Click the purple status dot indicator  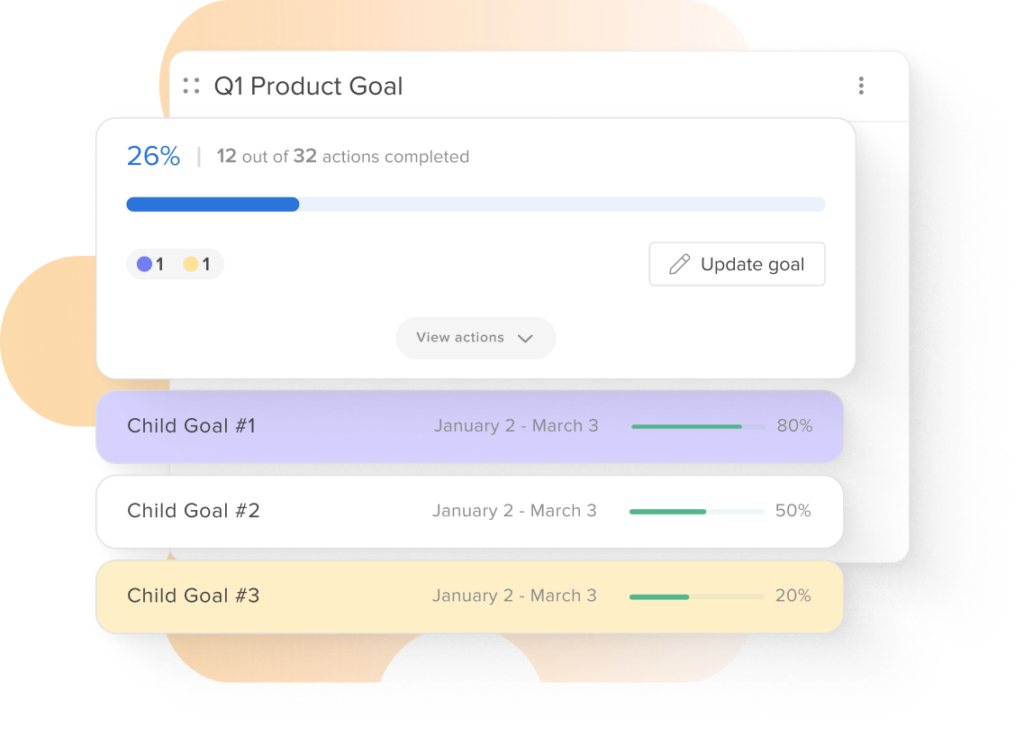144,264
